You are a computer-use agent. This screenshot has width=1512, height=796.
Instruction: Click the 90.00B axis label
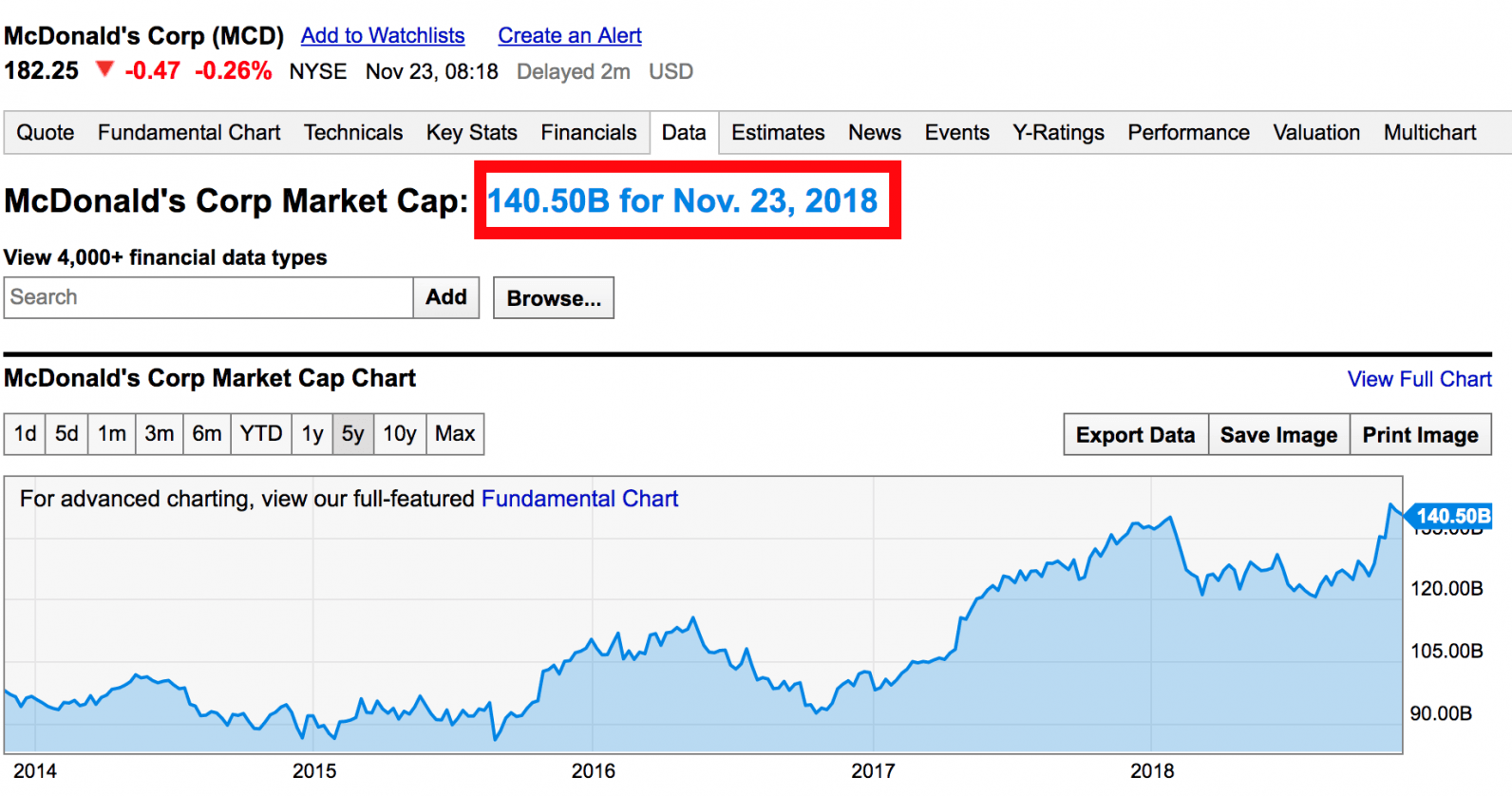pos(1441,713)
